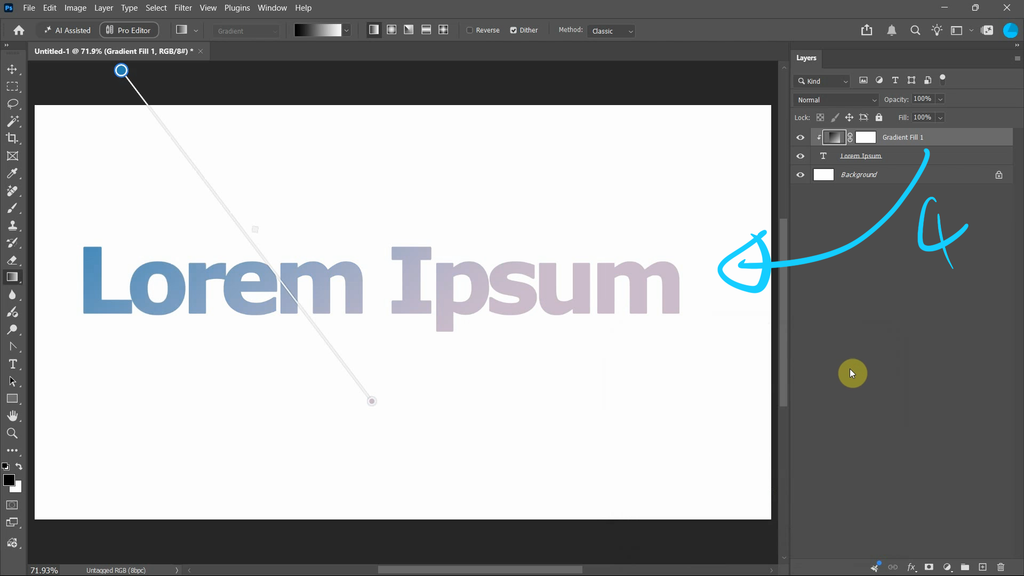Open the Normal blend mode dropdown

[836, 100]
